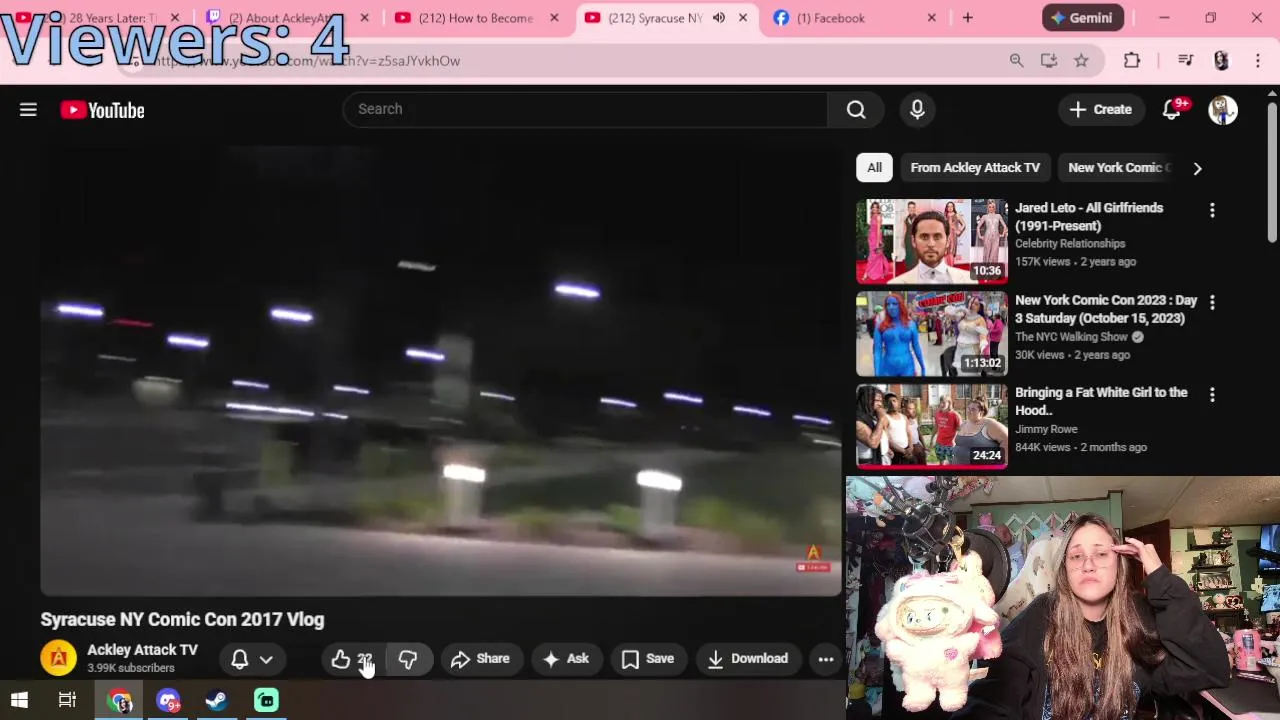Toggle channel notification bell
1280x720 pixels.
tap(240, 659)
